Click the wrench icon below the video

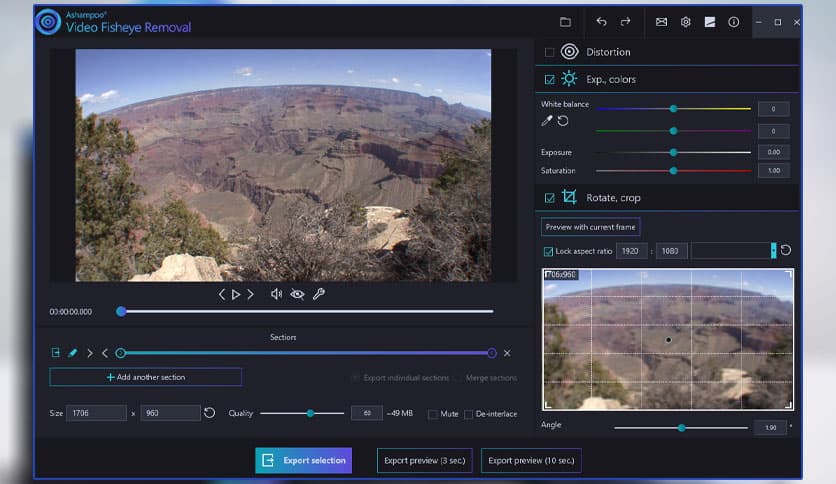(319, 294)
